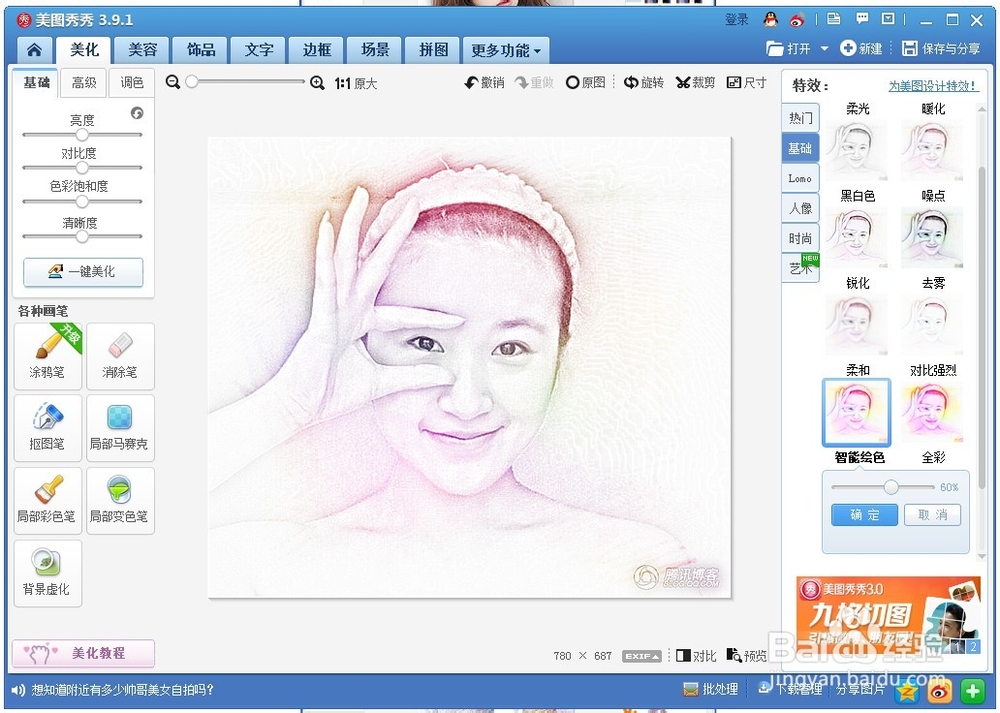Click the 登录 login link
The height and width of the screenshot is (713, 1000).
click(736, 20)
